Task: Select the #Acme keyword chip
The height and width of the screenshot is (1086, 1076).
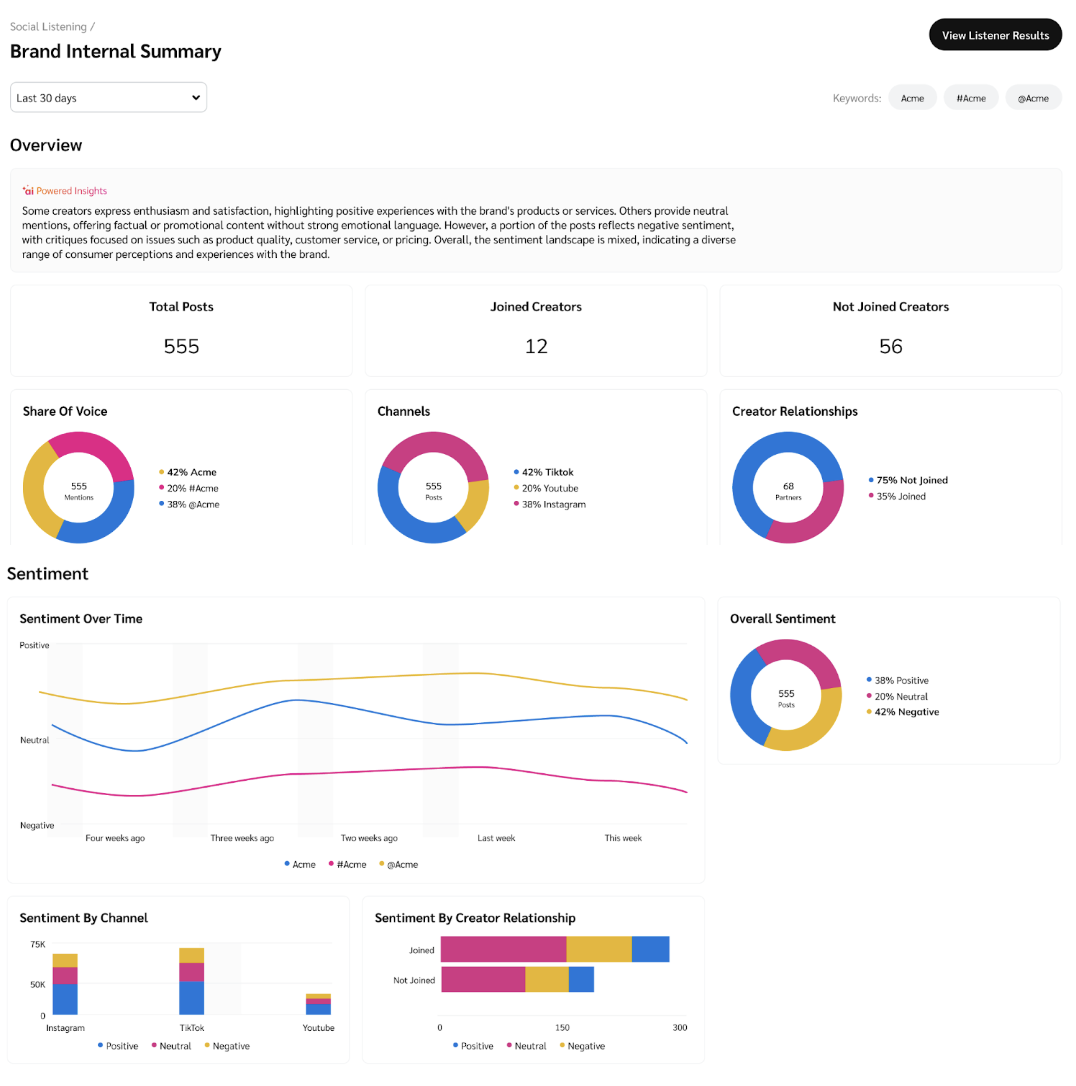Action: point(971,98)
